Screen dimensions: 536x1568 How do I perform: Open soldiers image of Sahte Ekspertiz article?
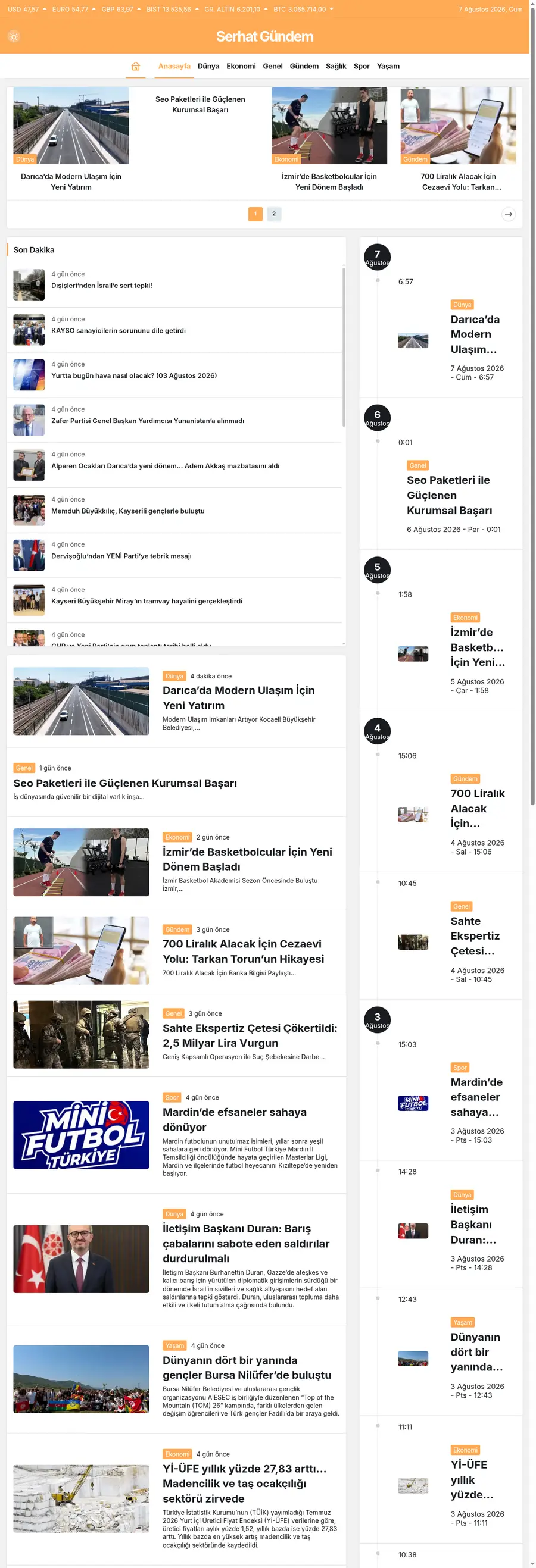pos(81,1034)
